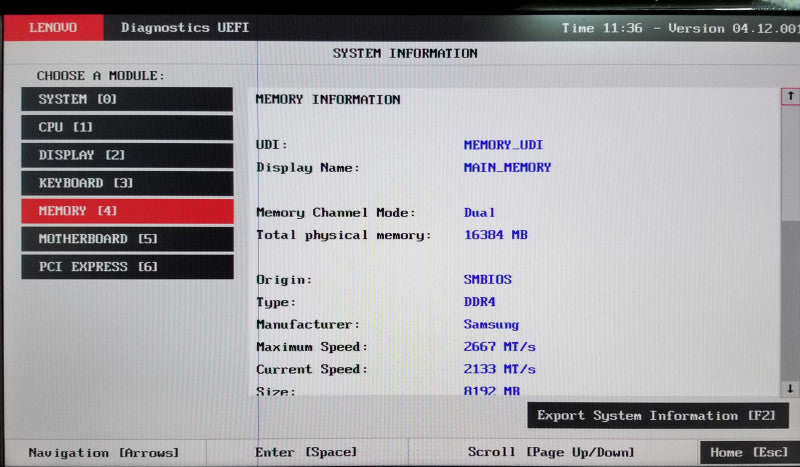Click the MEMORY_UDI value
The width and height of the screenshot is (800, 467).
click(503, 145)
